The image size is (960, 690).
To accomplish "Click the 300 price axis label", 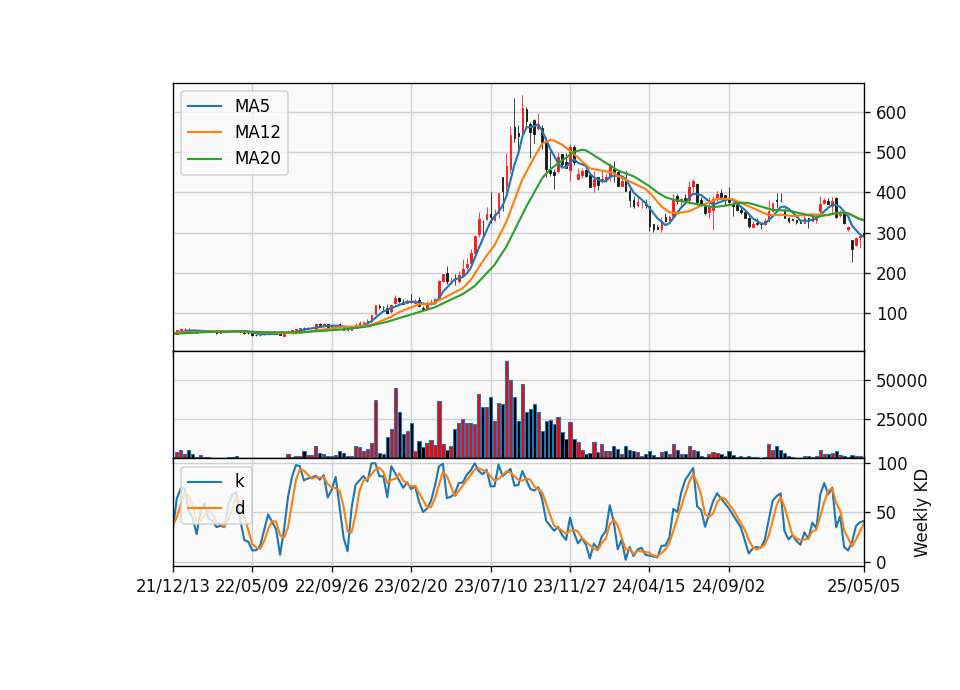I will pyautogui.click(x=891, y=233).
